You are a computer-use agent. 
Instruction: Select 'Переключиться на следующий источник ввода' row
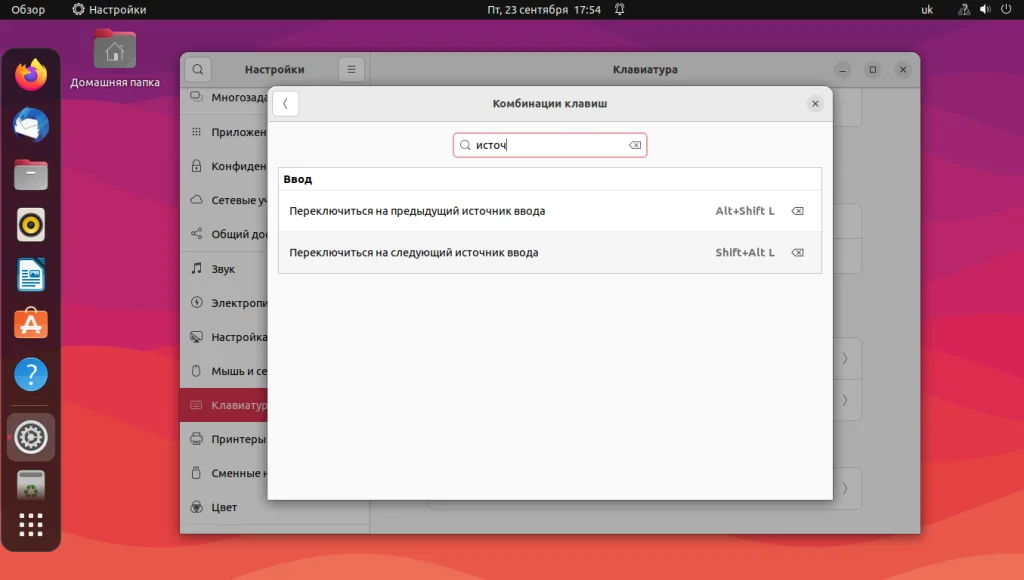(x=550, y=253)
